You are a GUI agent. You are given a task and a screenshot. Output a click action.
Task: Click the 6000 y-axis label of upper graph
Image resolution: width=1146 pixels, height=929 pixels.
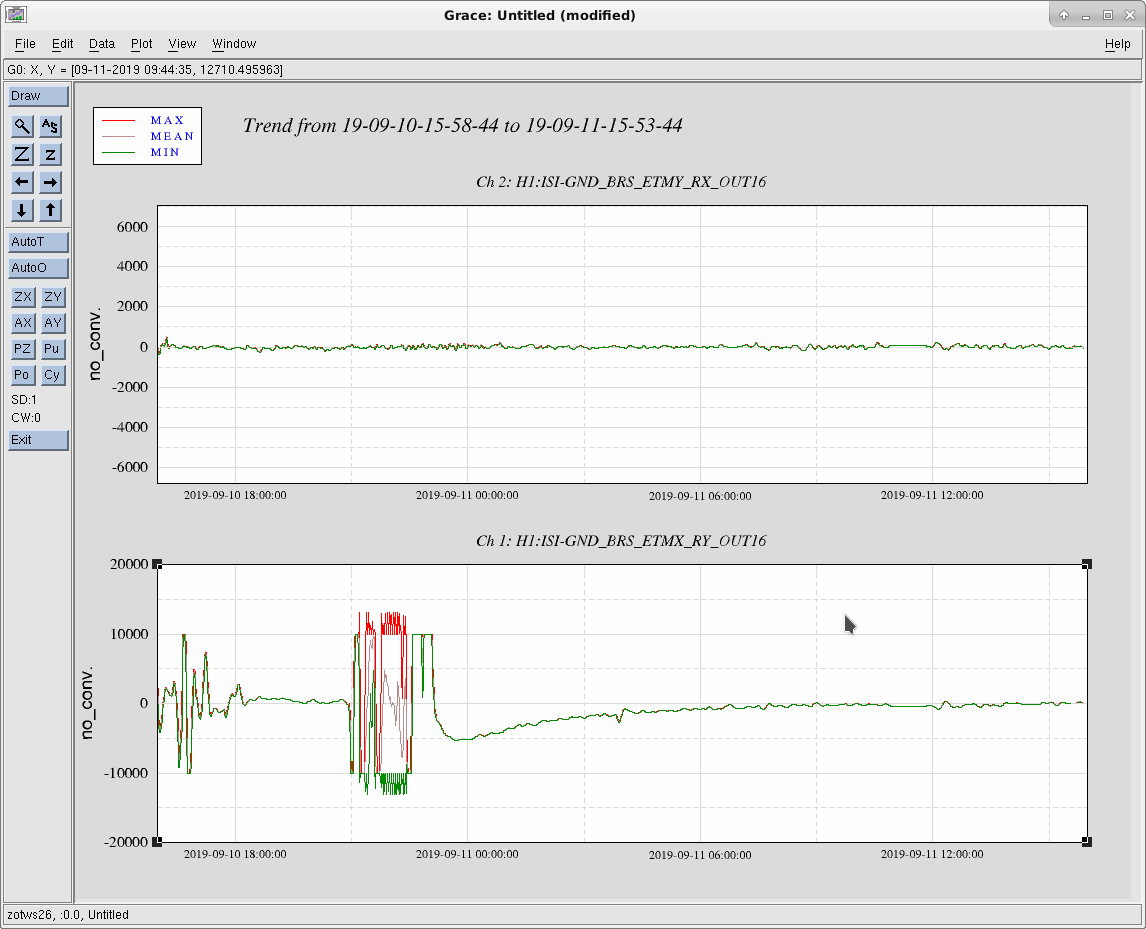132,227
